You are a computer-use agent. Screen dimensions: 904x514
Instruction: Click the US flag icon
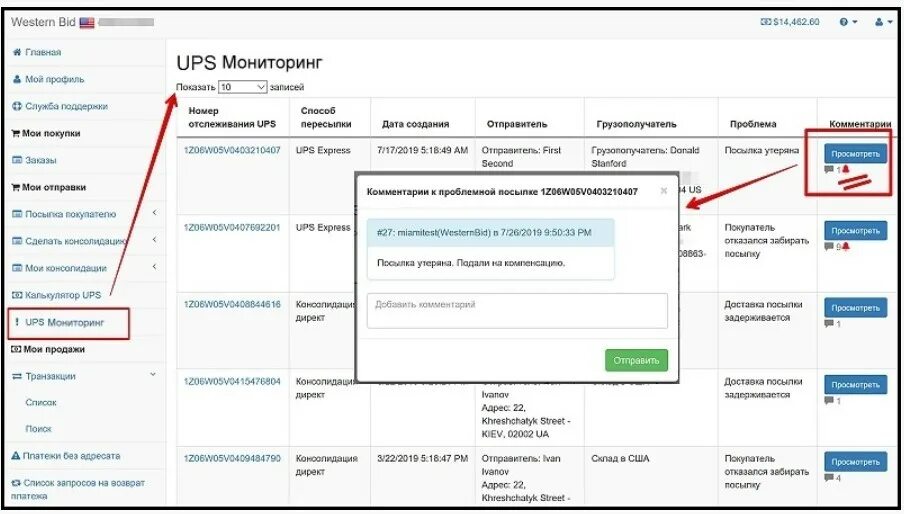pyautogui.click(x=87, y=22)
